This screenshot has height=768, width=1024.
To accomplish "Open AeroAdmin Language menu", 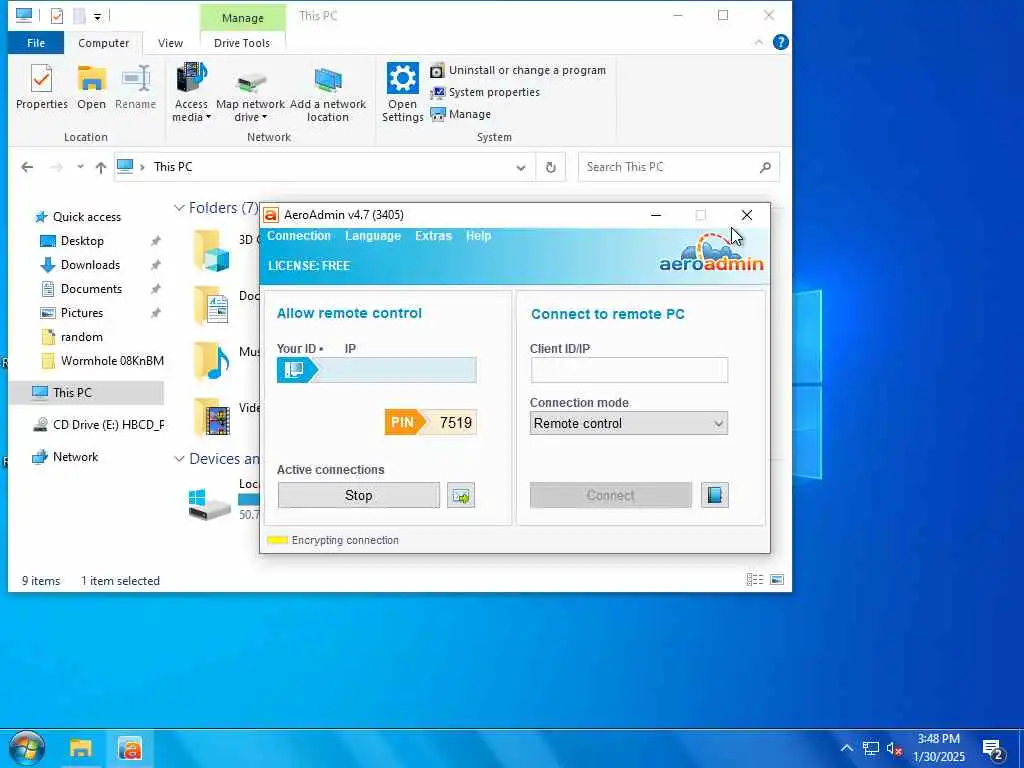I will (373, 236).
